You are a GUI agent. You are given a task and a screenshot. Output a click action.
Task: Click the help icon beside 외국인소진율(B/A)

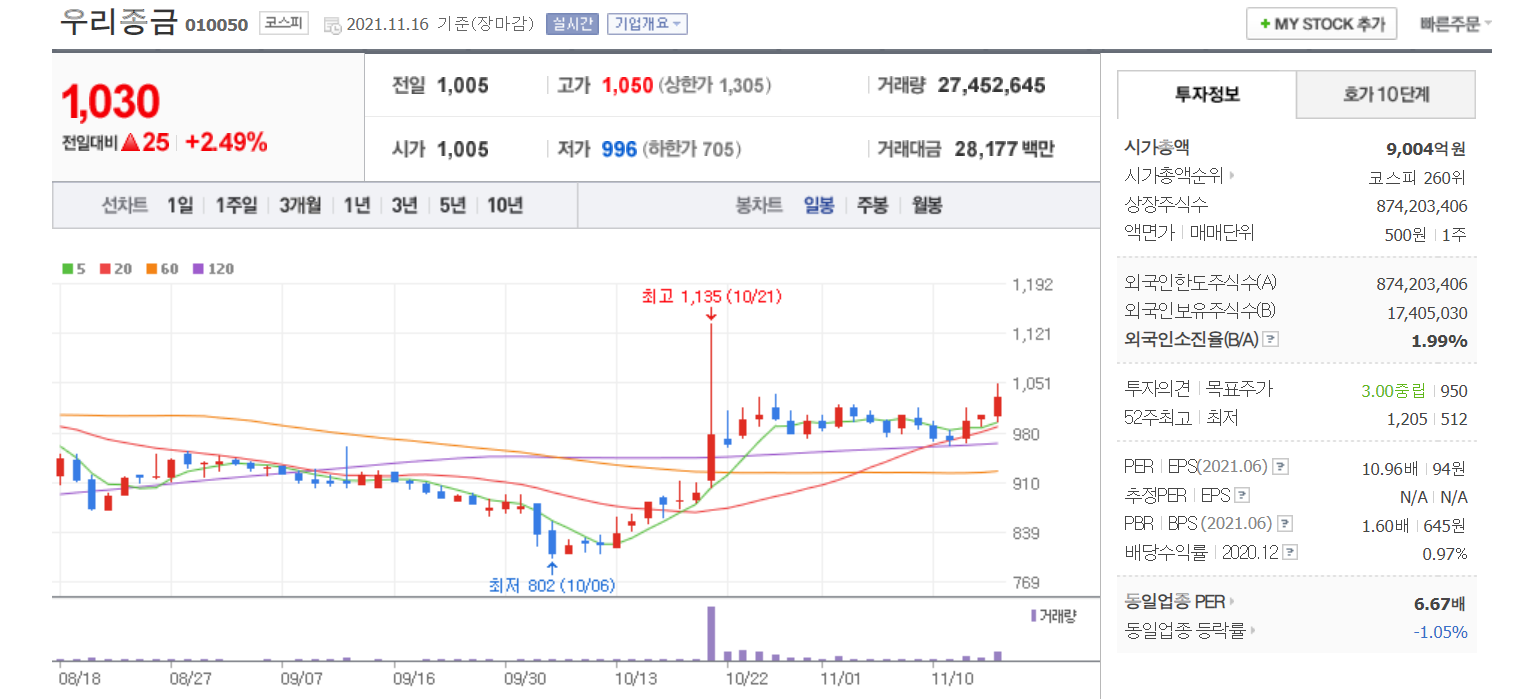pyautogui.click(x=1270, y=339)
